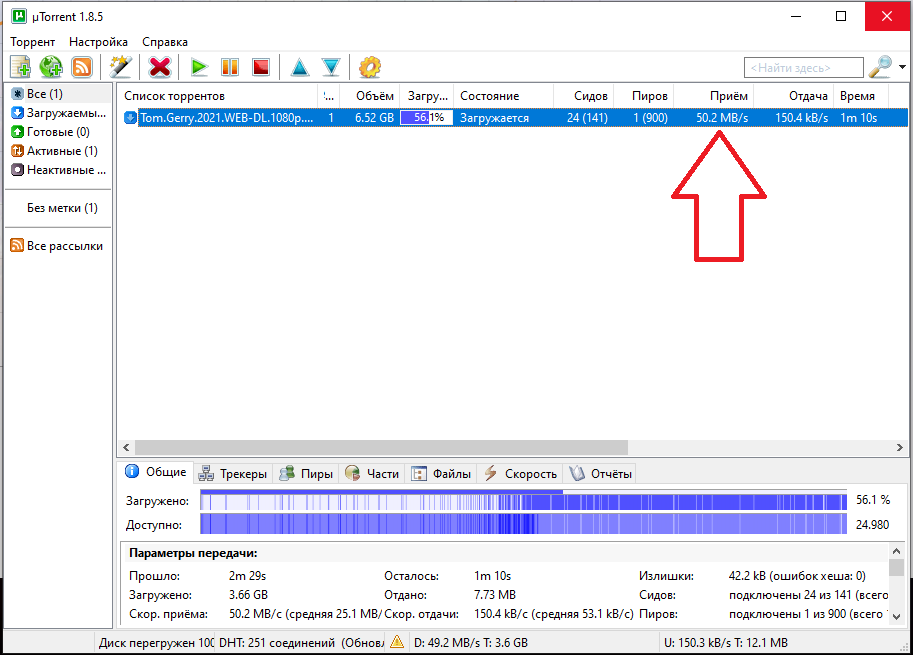Click the Create New Torrent wand icon
The width and height of the screenshot is (913, 655).
(x=121, y=67)
